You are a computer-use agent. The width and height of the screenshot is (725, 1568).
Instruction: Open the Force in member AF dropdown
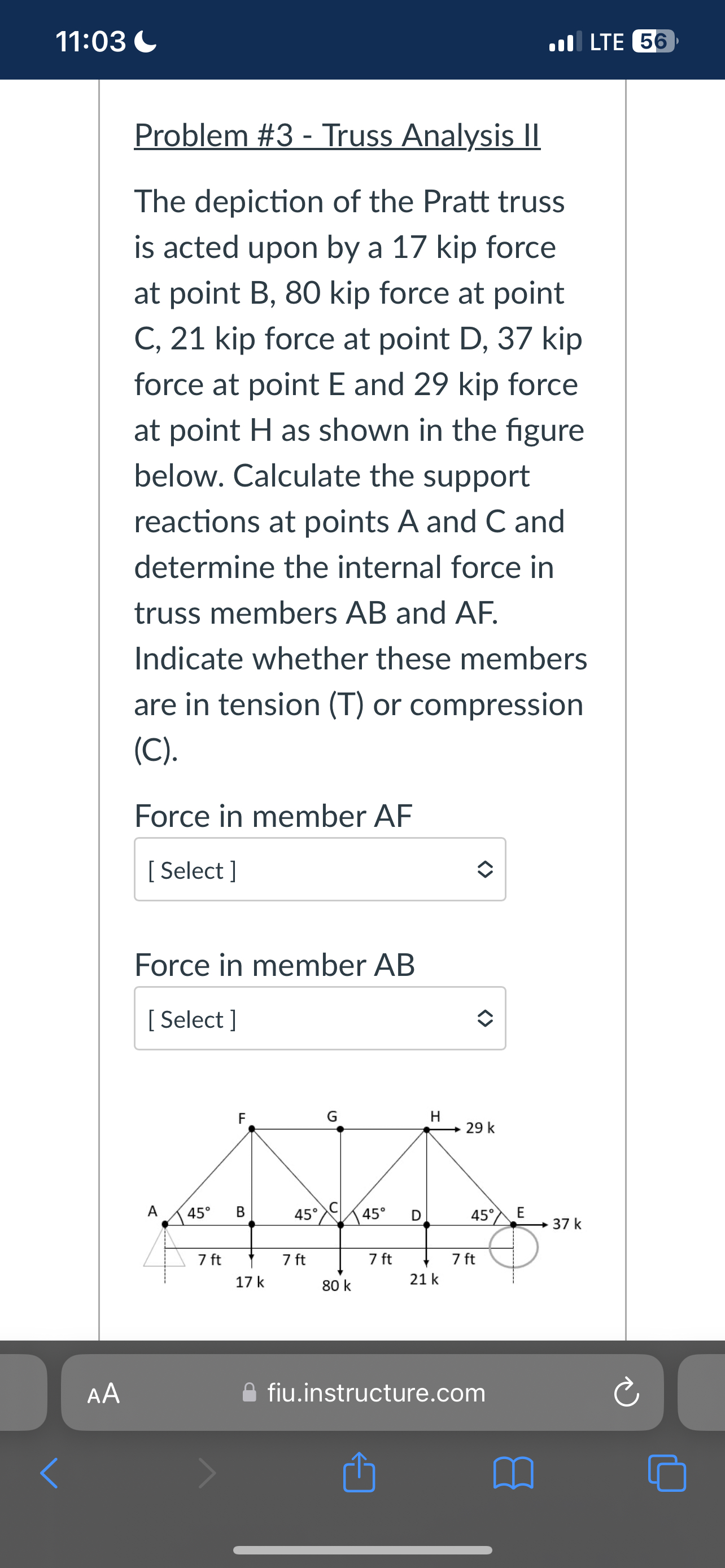(x=320, y=869)
